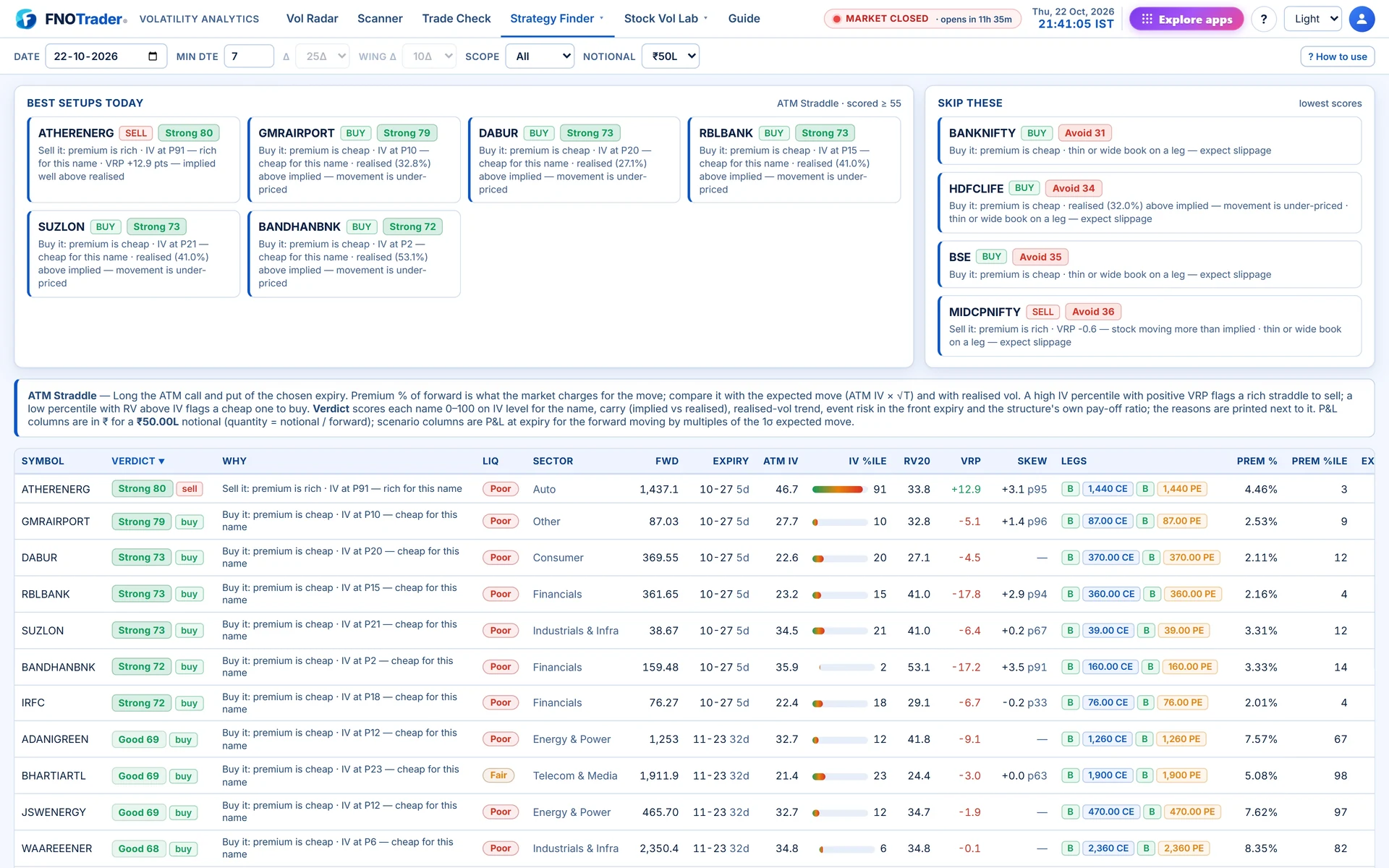
Task: Open the Scanner tab
Action: click(380, 19)
